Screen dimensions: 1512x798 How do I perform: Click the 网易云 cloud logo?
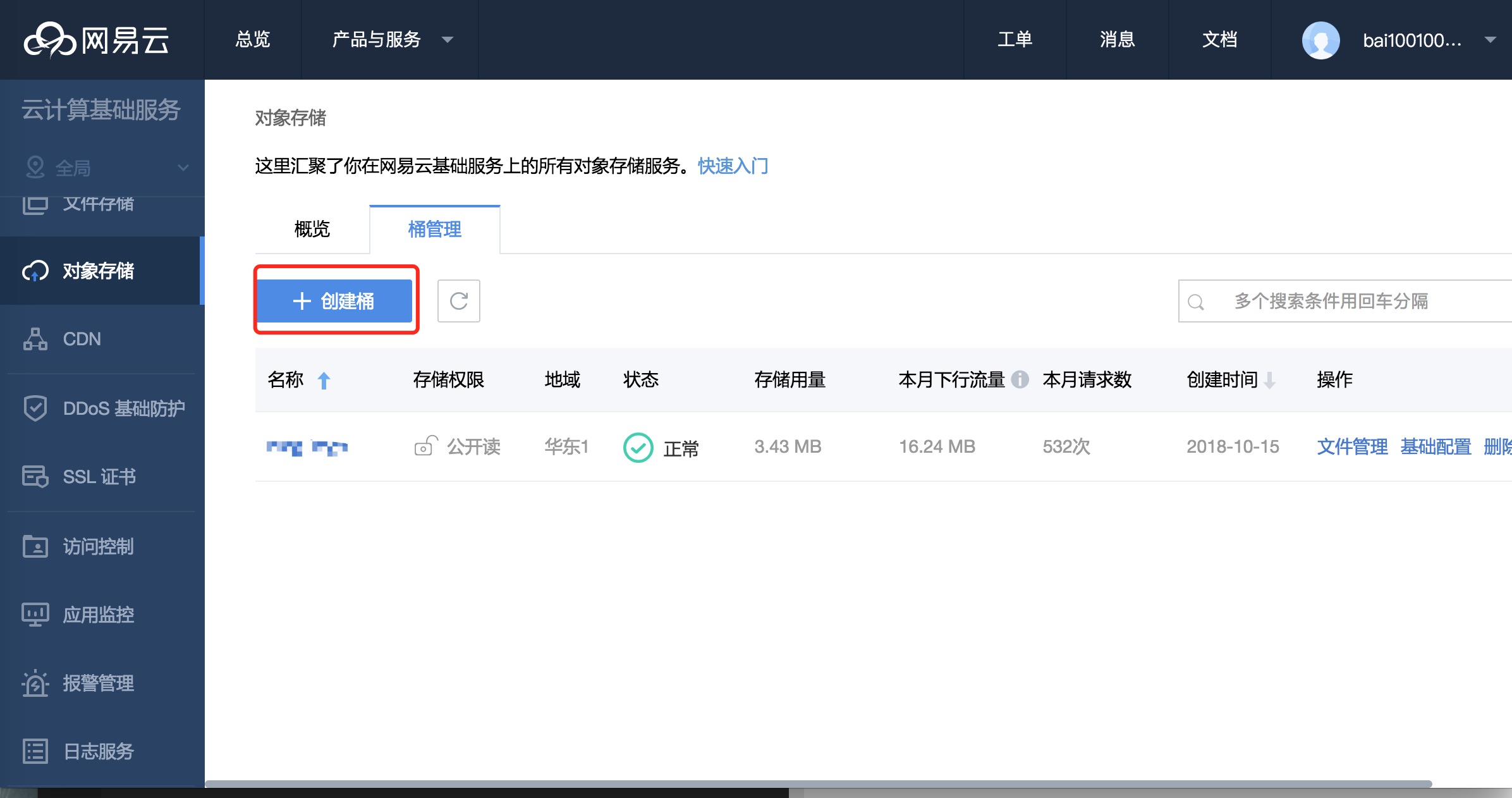coord(96,40)
